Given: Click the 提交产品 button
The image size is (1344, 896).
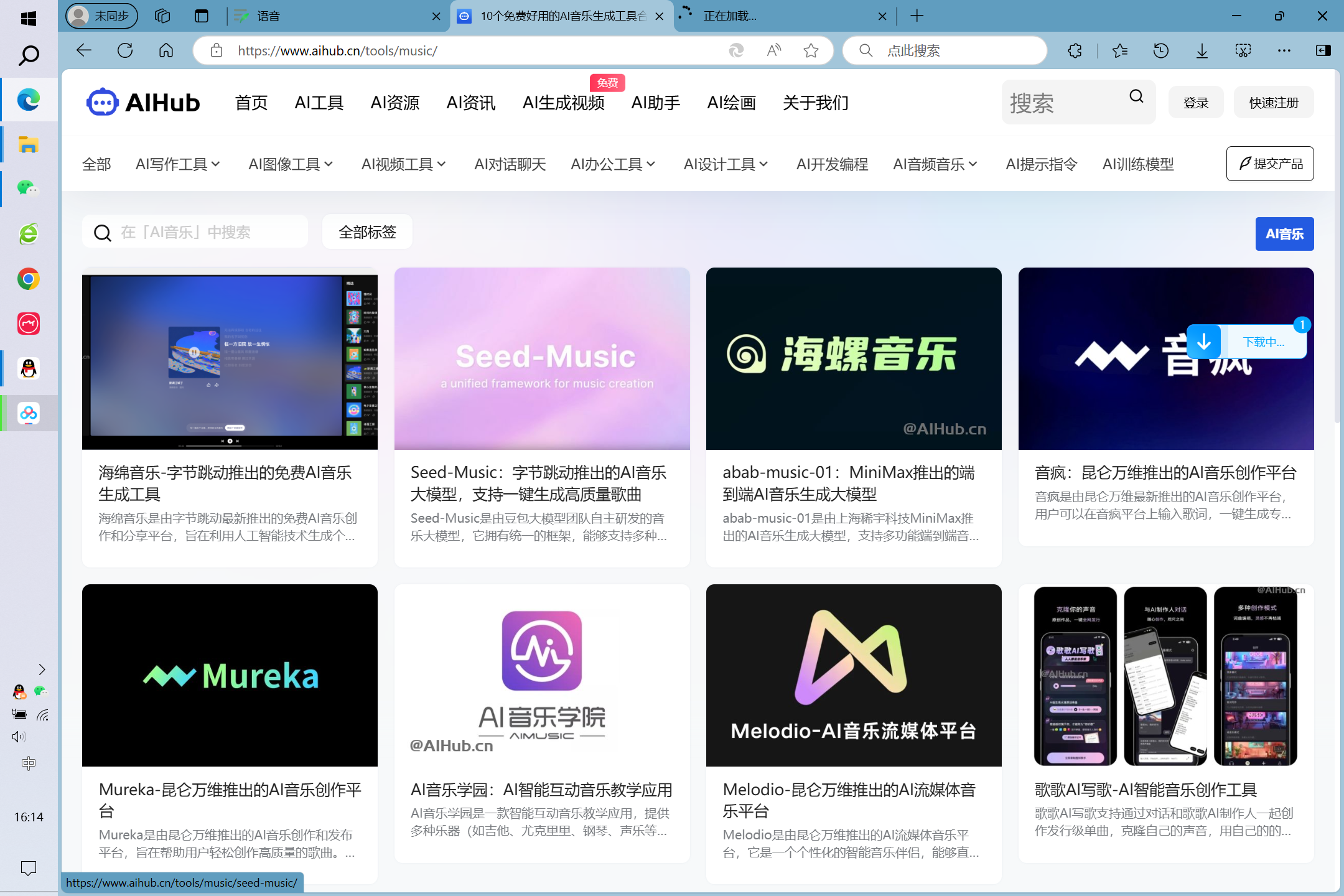Looking at the screenshot, I should (x=1270, y=164).
